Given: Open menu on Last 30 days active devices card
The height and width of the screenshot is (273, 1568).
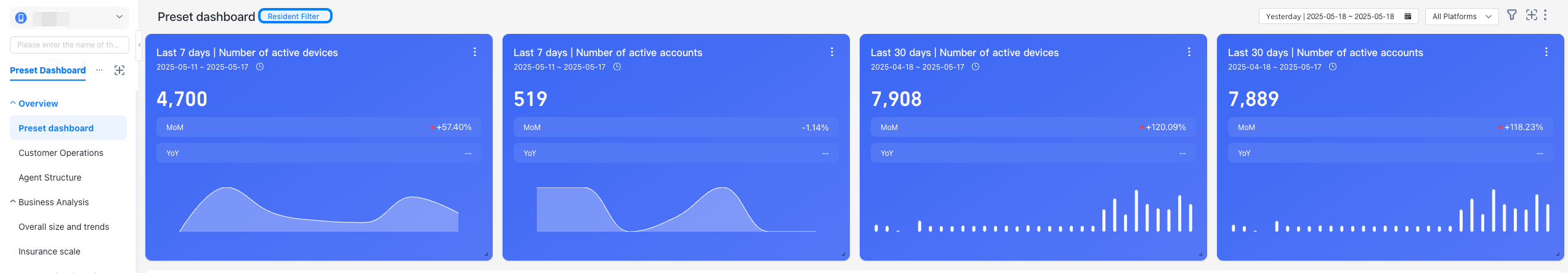Looking at the screenshot, I should pyautogui.click(x=1189, y=52).
